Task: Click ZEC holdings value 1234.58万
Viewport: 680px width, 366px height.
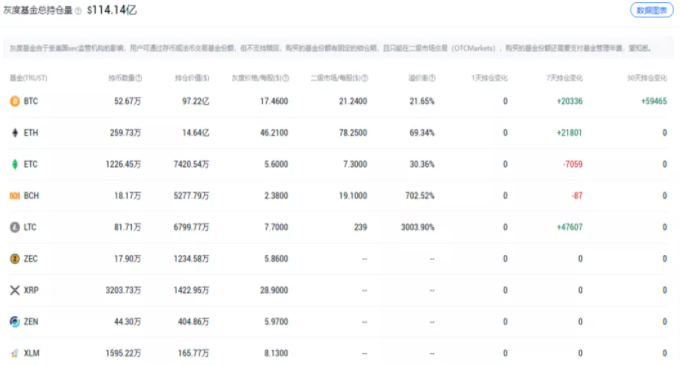Action: click(191, 258)
